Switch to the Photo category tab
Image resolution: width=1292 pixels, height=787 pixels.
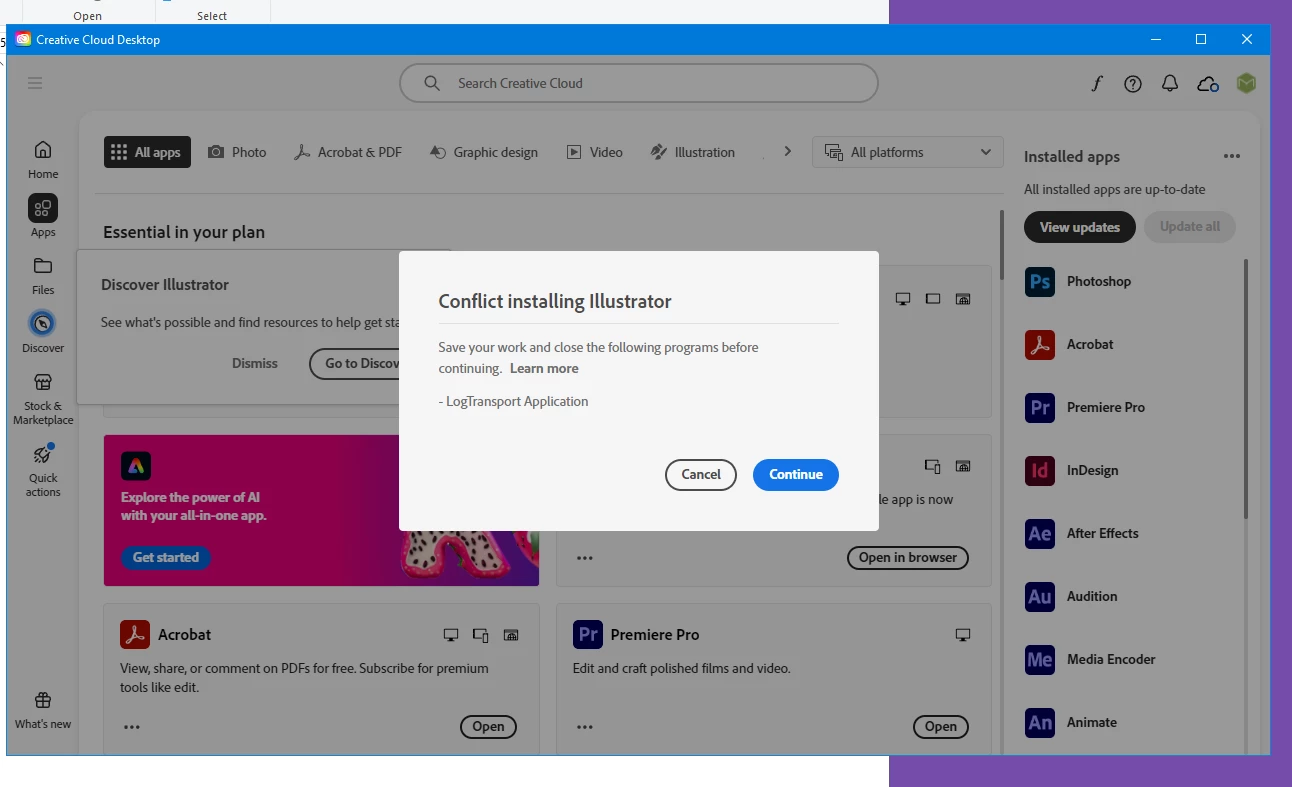(x=237, y=152)
